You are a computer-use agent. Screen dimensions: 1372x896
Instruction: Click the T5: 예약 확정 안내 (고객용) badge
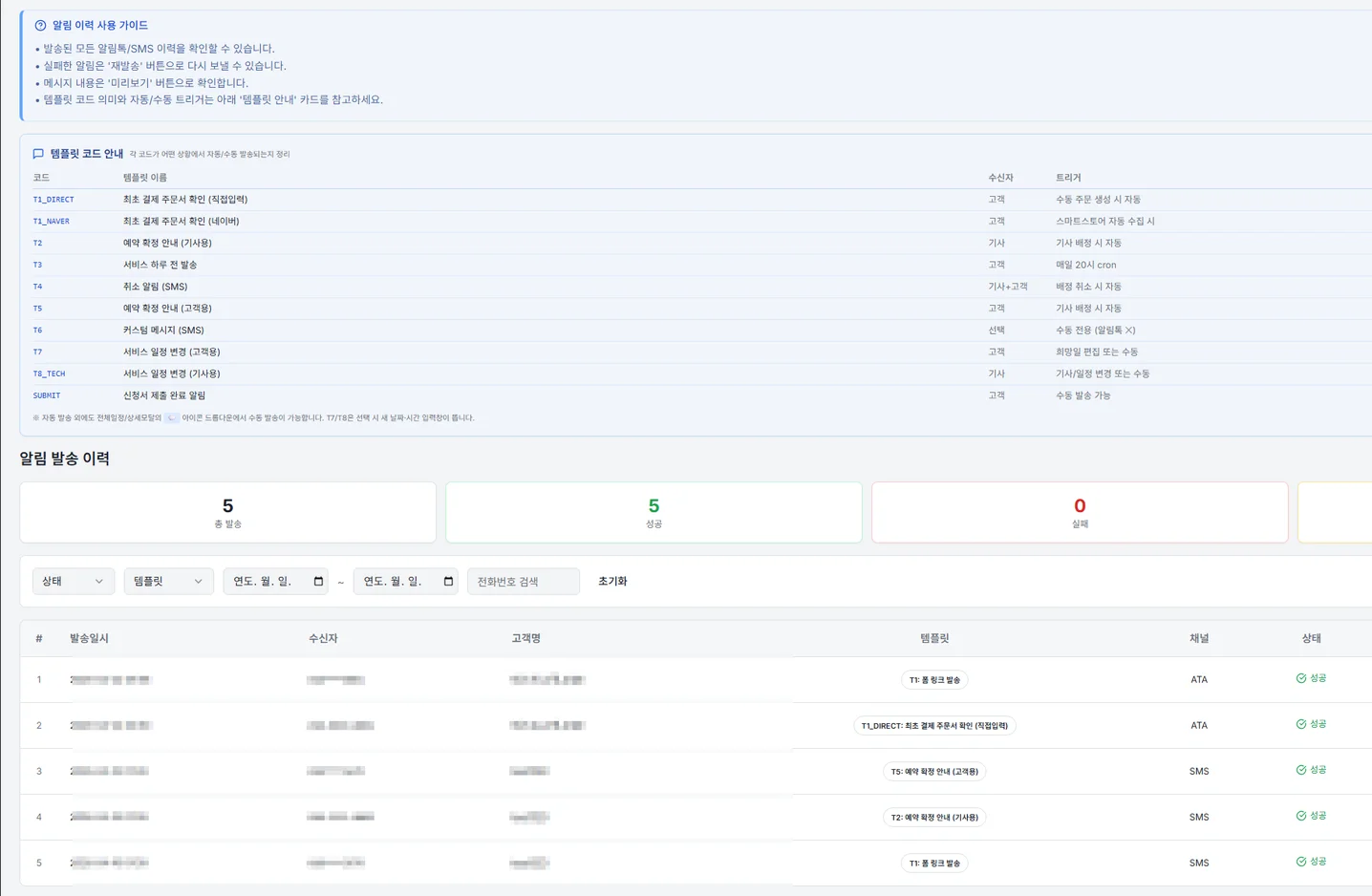934,772
